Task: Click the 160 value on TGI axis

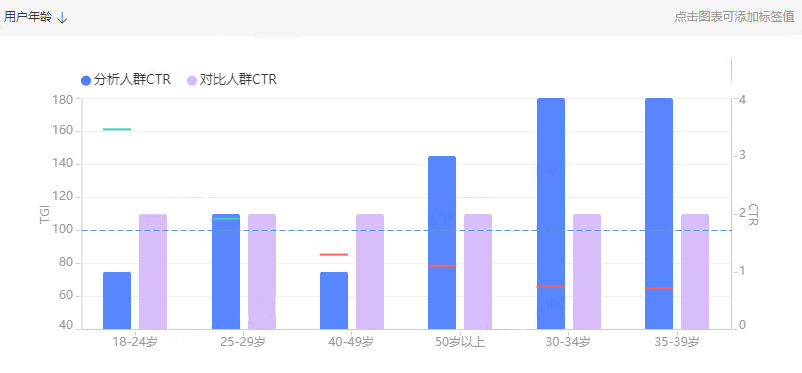Action: [x=62, y=131]
